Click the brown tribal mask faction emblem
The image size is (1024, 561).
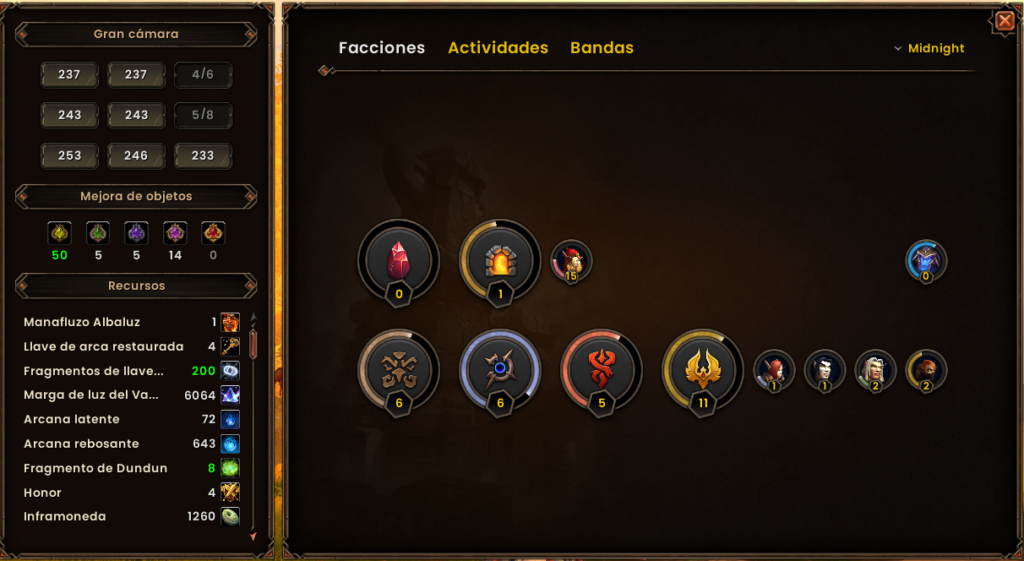tap(398, 370)
